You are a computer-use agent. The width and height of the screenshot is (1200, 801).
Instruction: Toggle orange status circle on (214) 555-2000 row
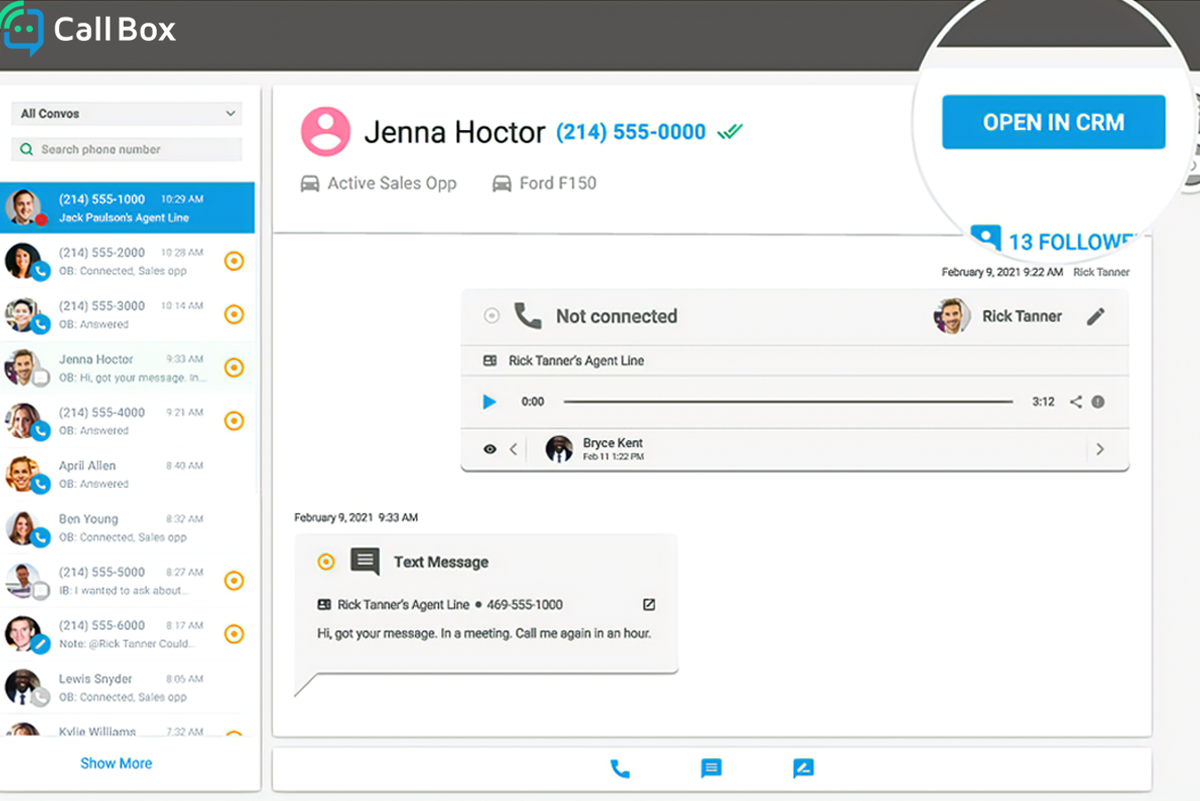233,261
